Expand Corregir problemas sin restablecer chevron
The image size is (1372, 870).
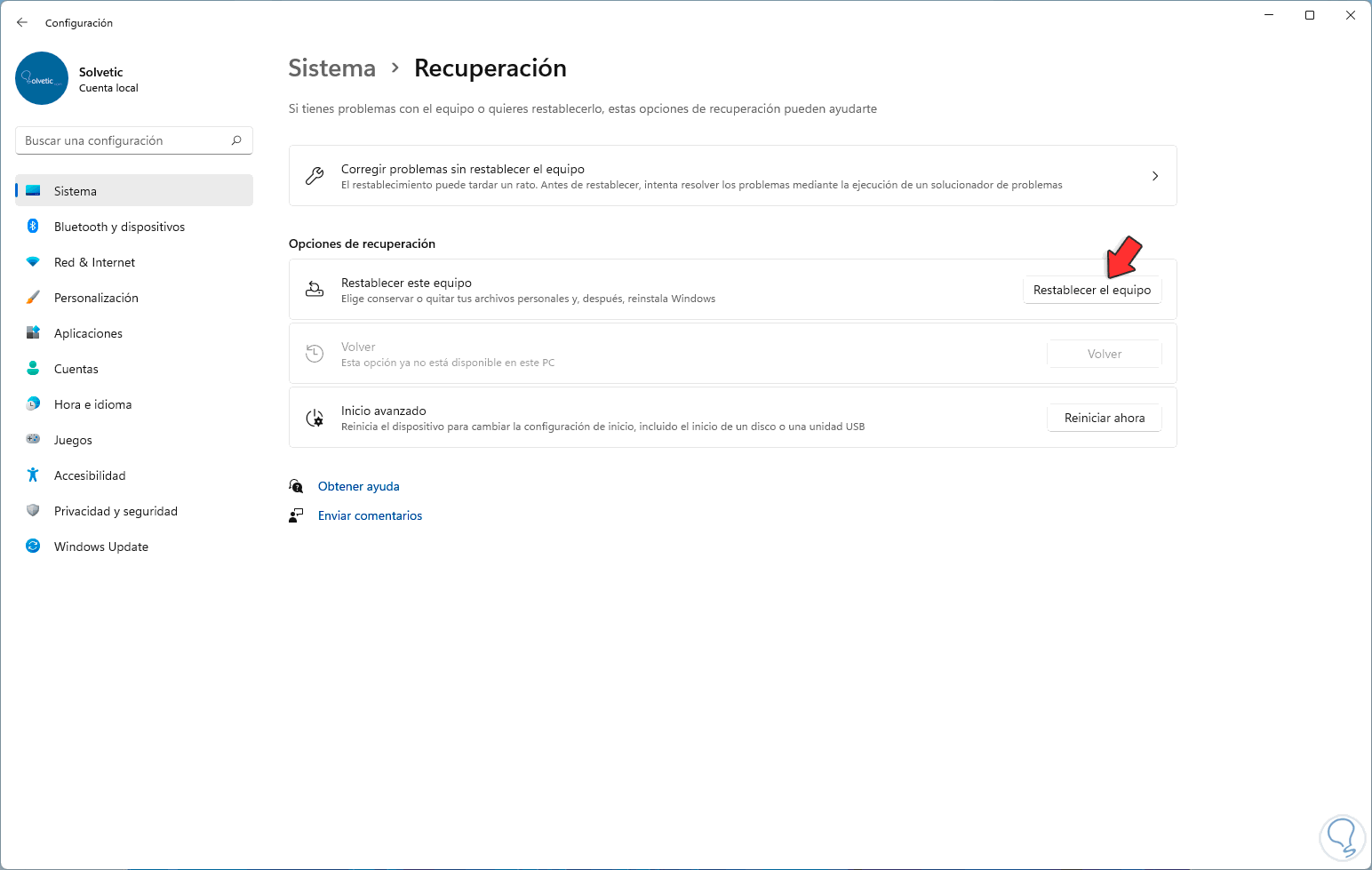pyautogui.click(x=1155, y=176)
